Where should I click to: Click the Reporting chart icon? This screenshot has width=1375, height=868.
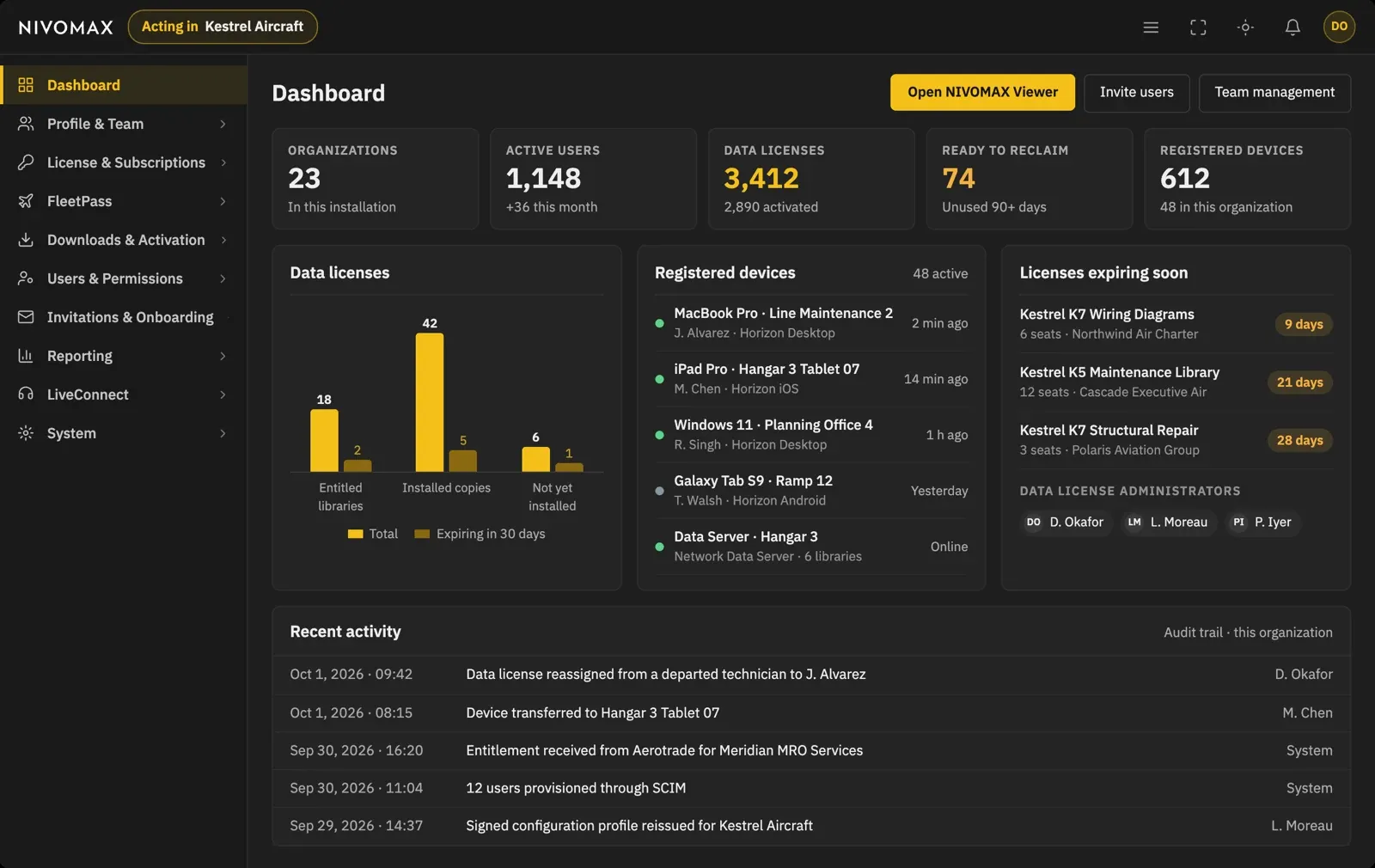[26, 356]
